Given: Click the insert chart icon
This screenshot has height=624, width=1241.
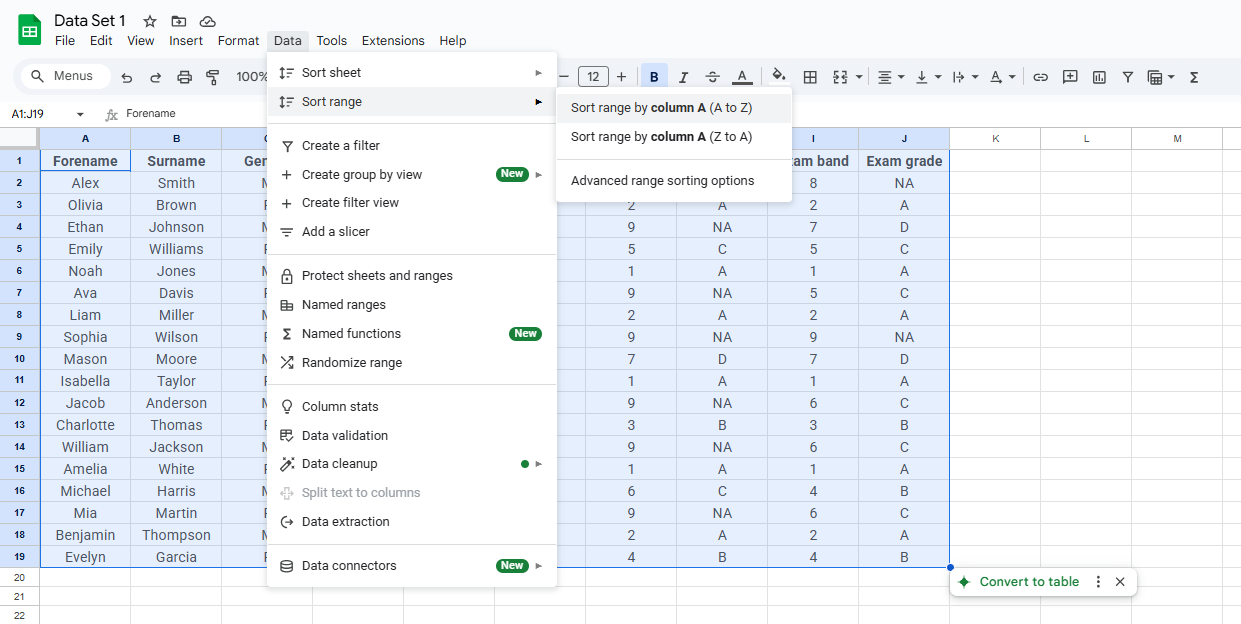Looking at the screenshot, I should (1099, 77).
